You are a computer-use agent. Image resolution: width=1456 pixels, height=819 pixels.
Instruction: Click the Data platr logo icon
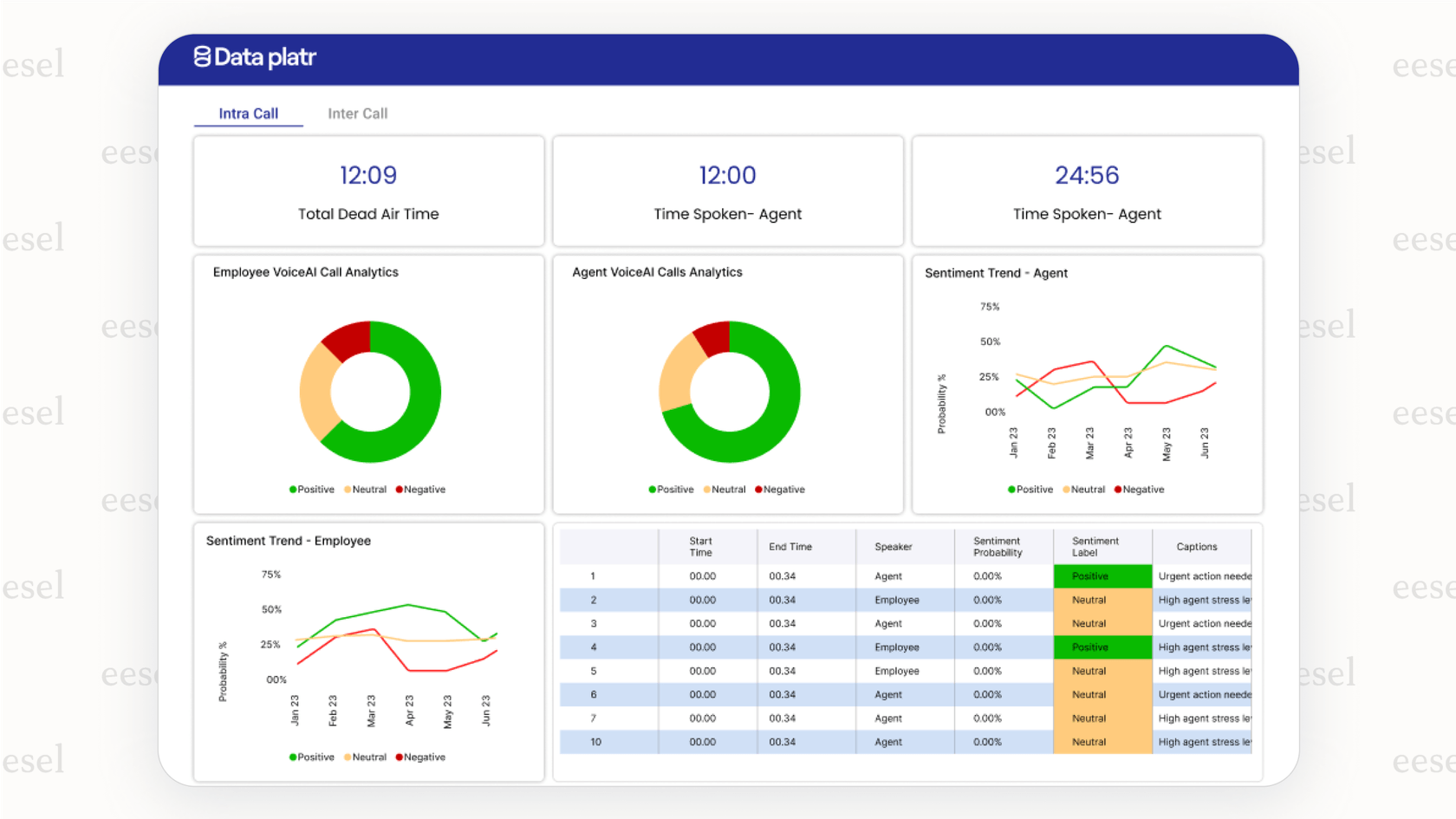pos(203,56)
